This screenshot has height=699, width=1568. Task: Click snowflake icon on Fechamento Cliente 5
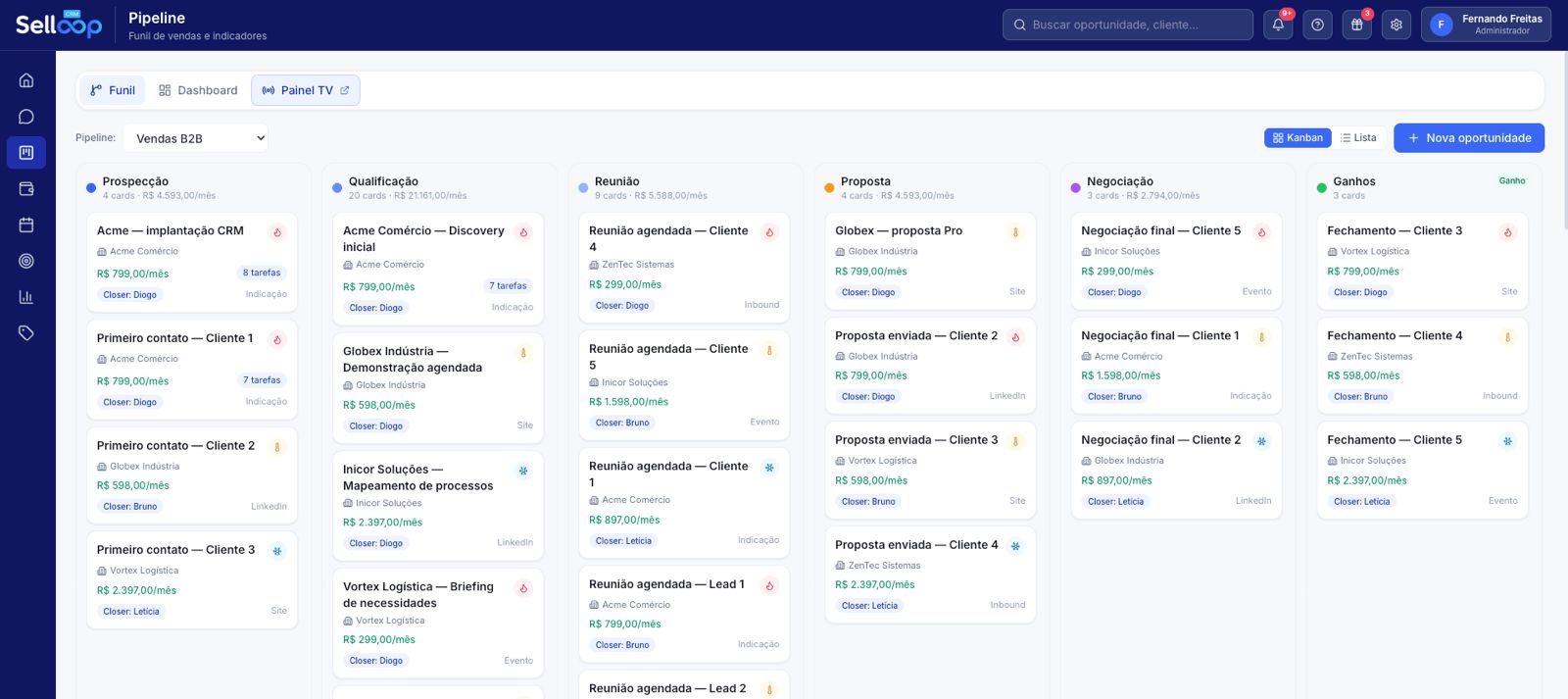point(1507,441)
